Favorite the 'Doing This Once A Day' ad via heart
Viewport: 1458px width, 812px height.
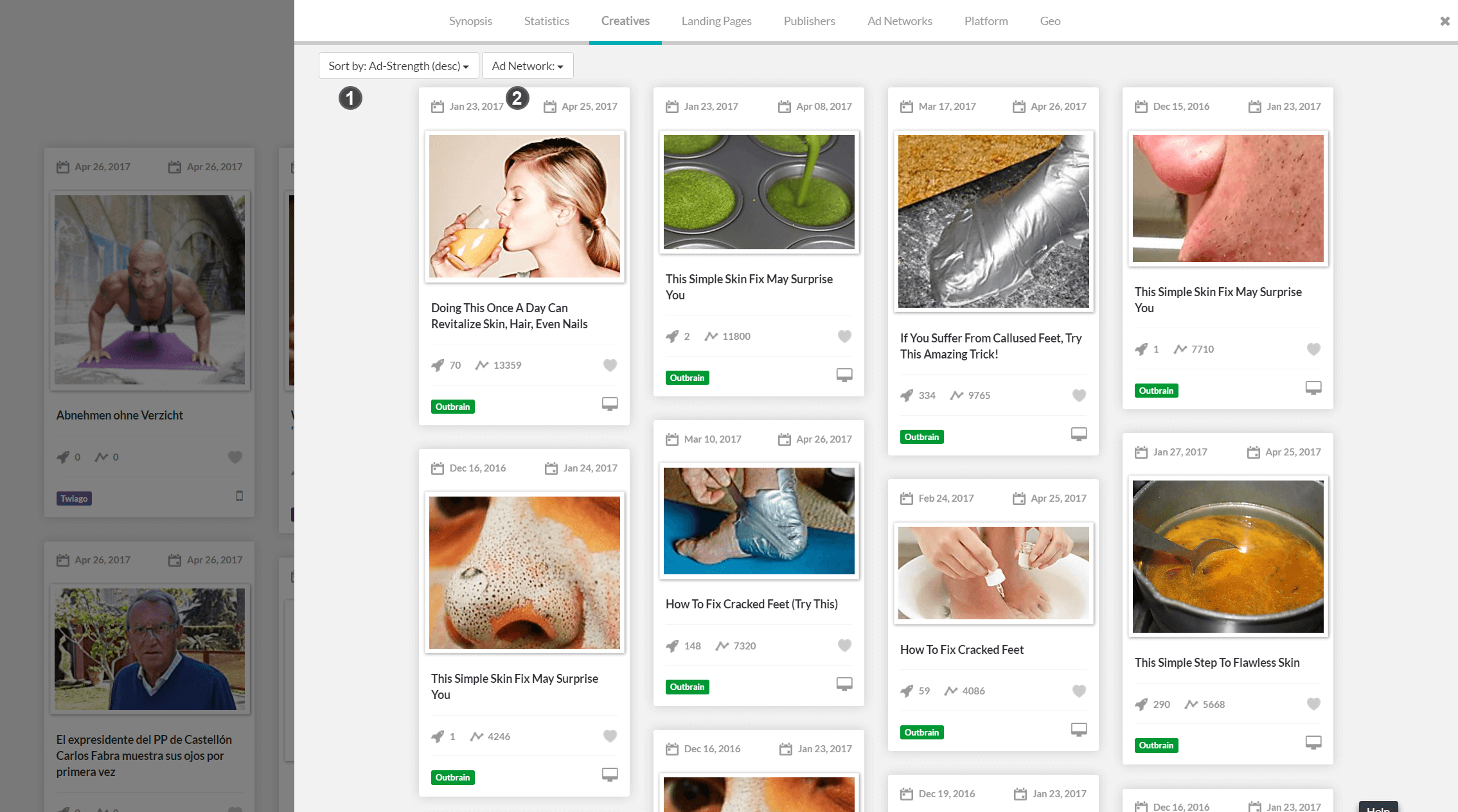point(610,365)
